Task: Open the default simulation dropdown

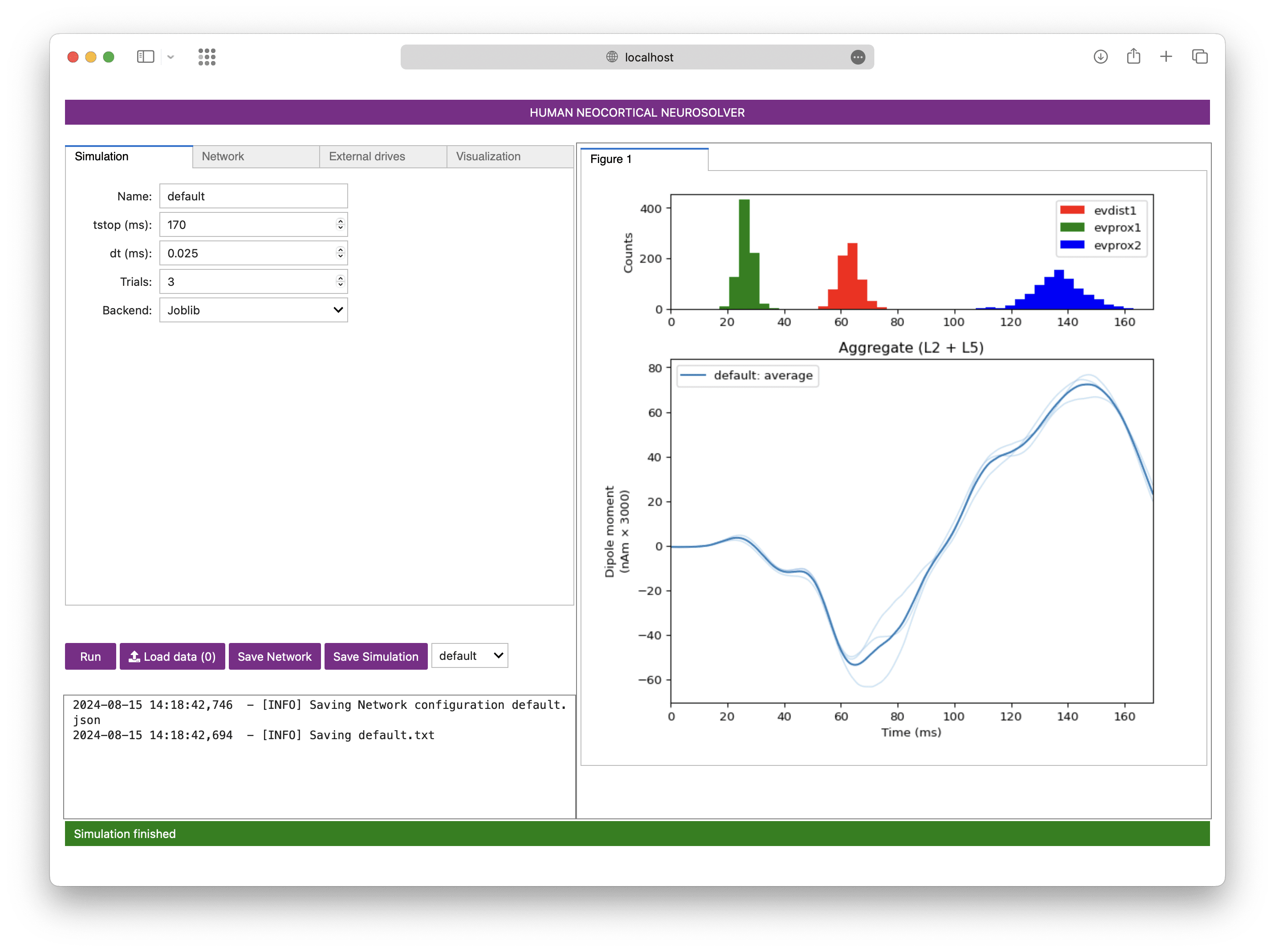Action: [470, 656]
